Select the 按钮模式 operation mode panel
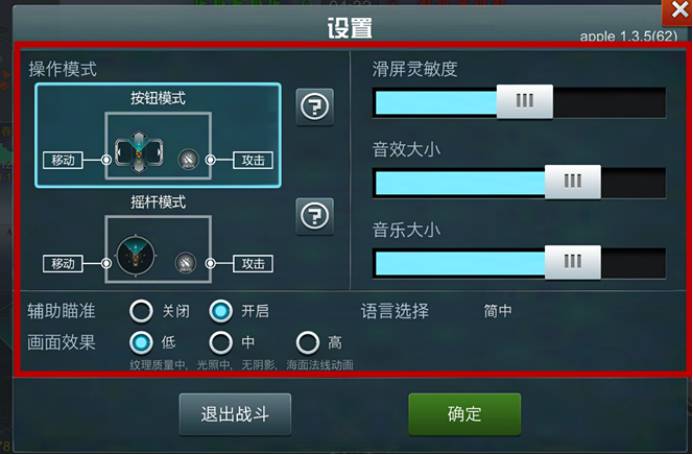 [158, 135]
